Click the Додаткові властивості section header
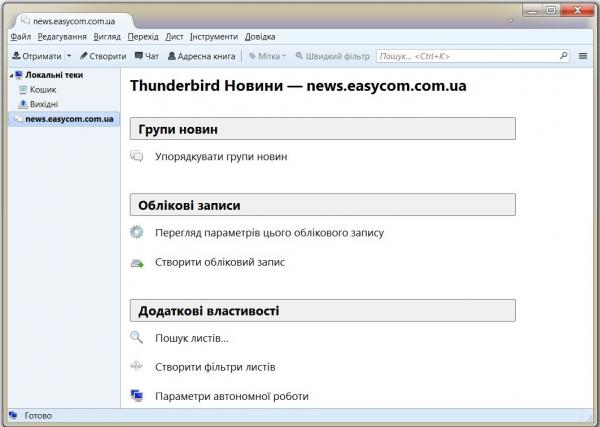The width and height of the screenshot is (600, 427). pos(323,311)
